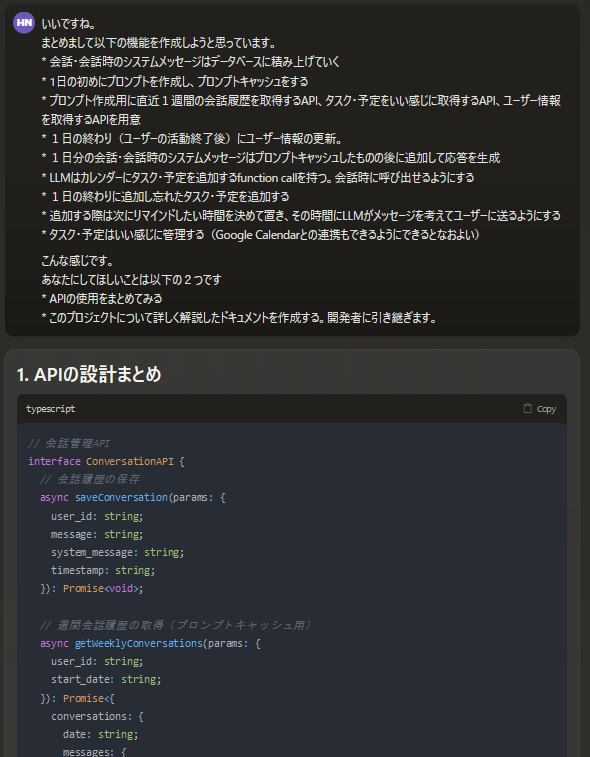Click bullet about 'リマインドしたい時間'
This screenshot has width=590, height=757.
[301, 215]
